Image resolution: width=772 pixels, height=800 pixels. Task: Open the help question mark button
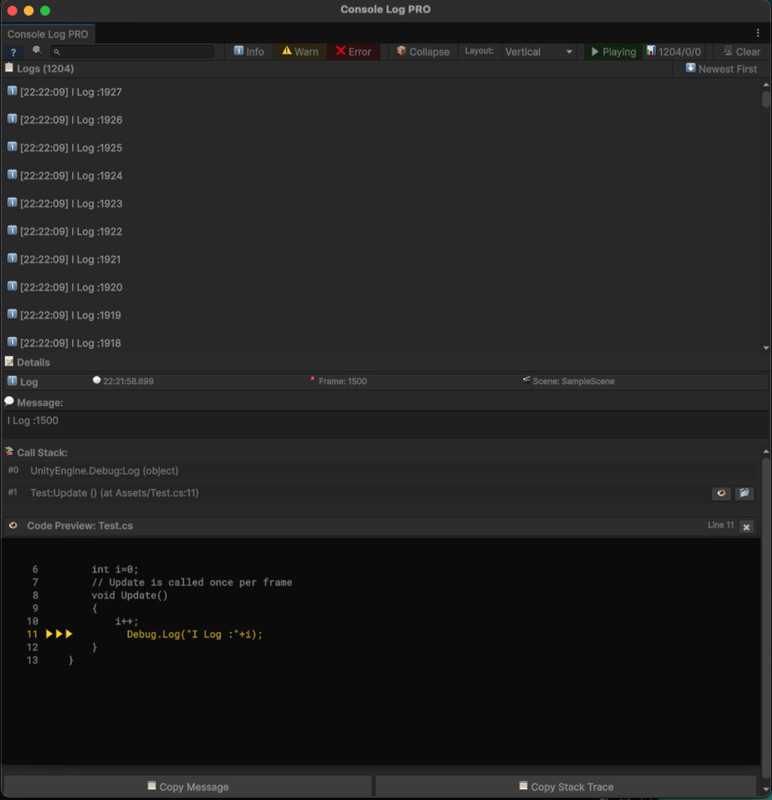pos(13,52)
